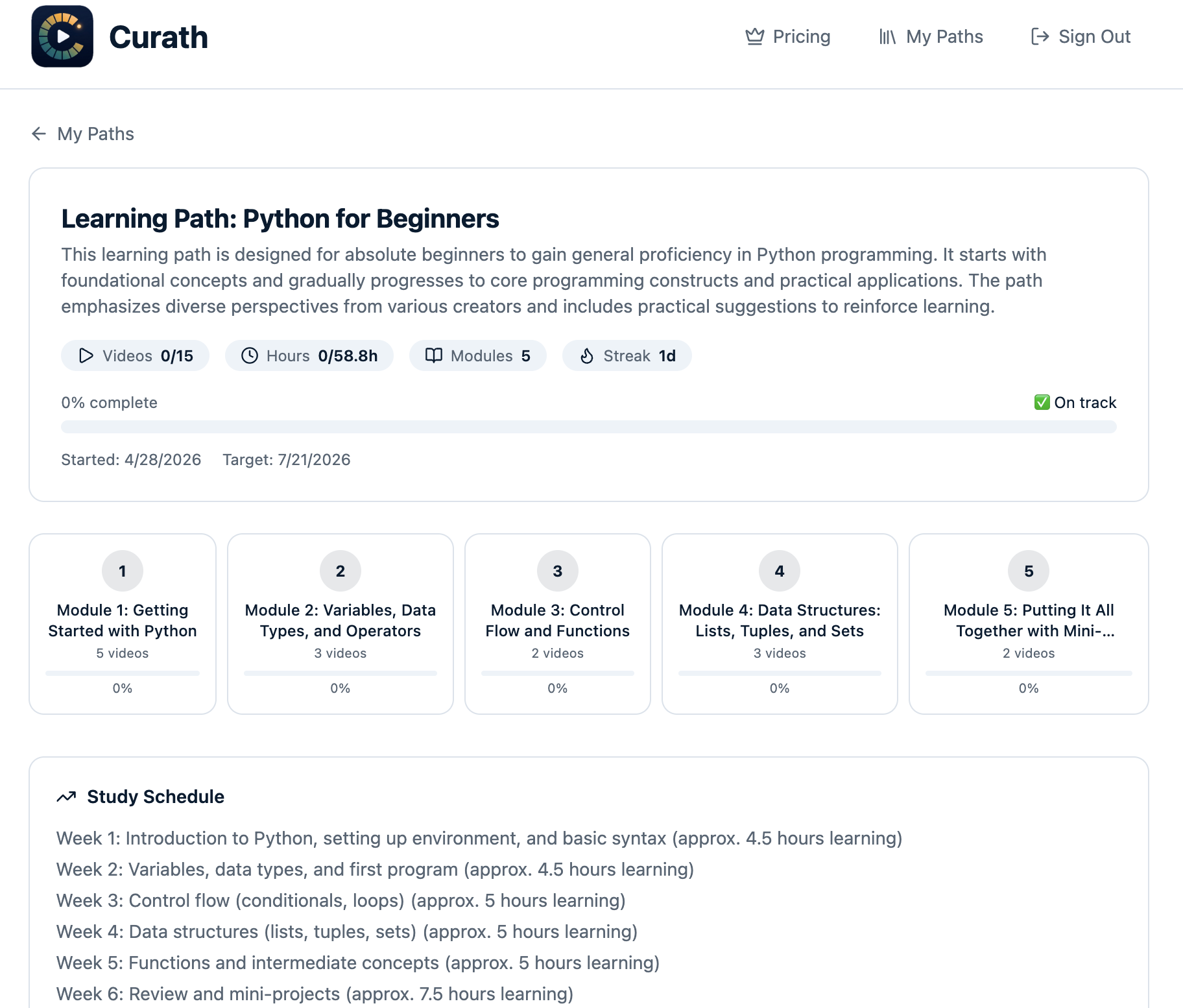Click the sign out arrow icon
The height and width of the screenshot is (1008, 1183).
(1040, 36)
